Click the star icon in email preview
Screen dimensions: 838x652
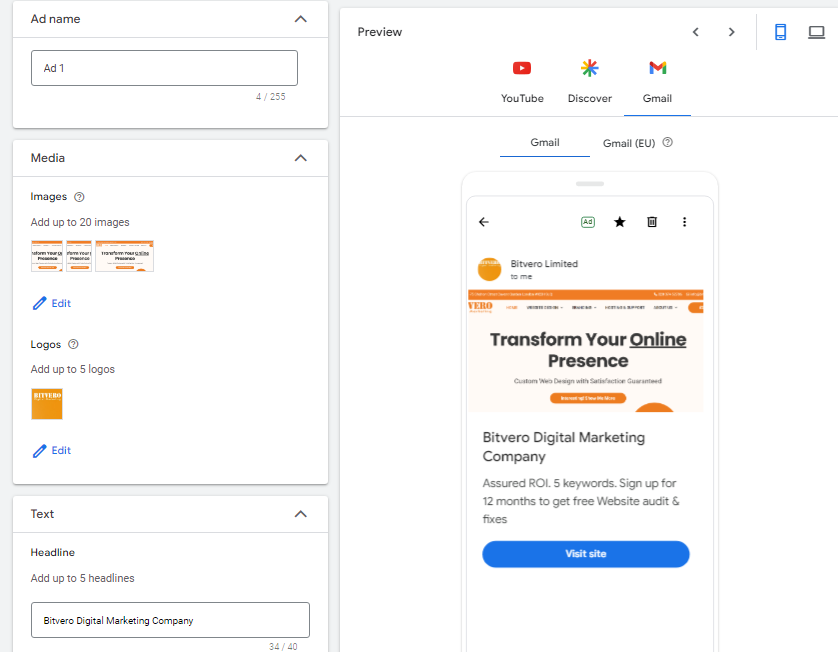619,222
